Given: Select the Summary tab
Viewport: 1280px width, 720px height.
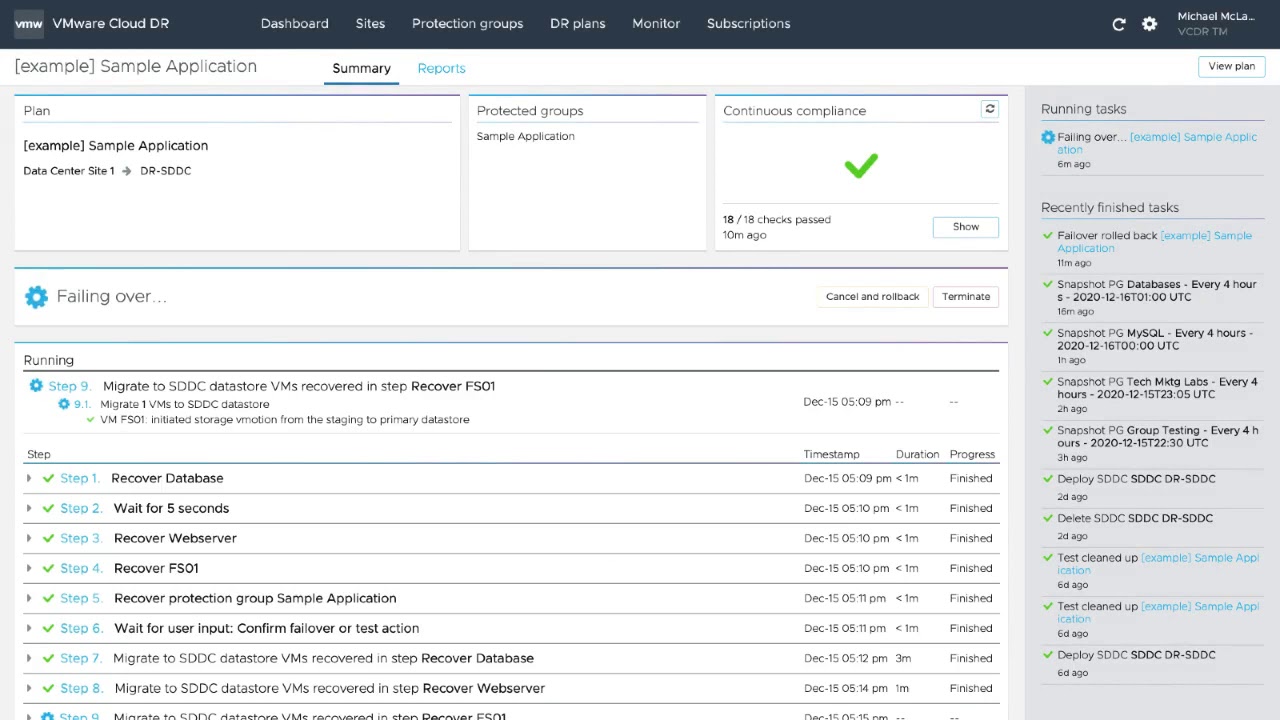Looking at the screenshot, I should [361, 68].
